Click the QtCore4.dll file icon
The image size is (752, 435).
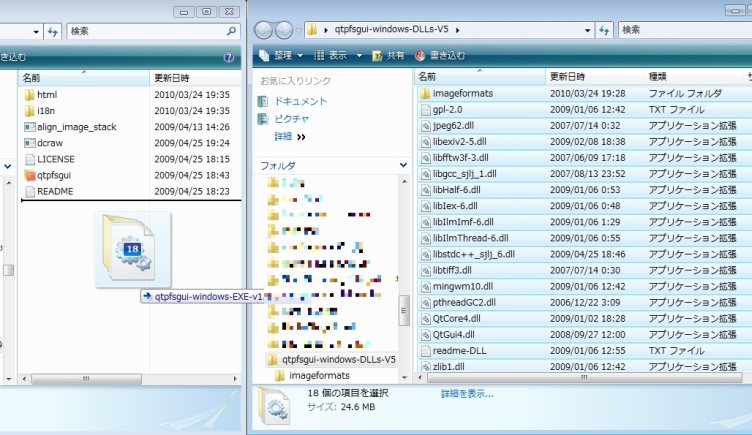coord(425,319)
